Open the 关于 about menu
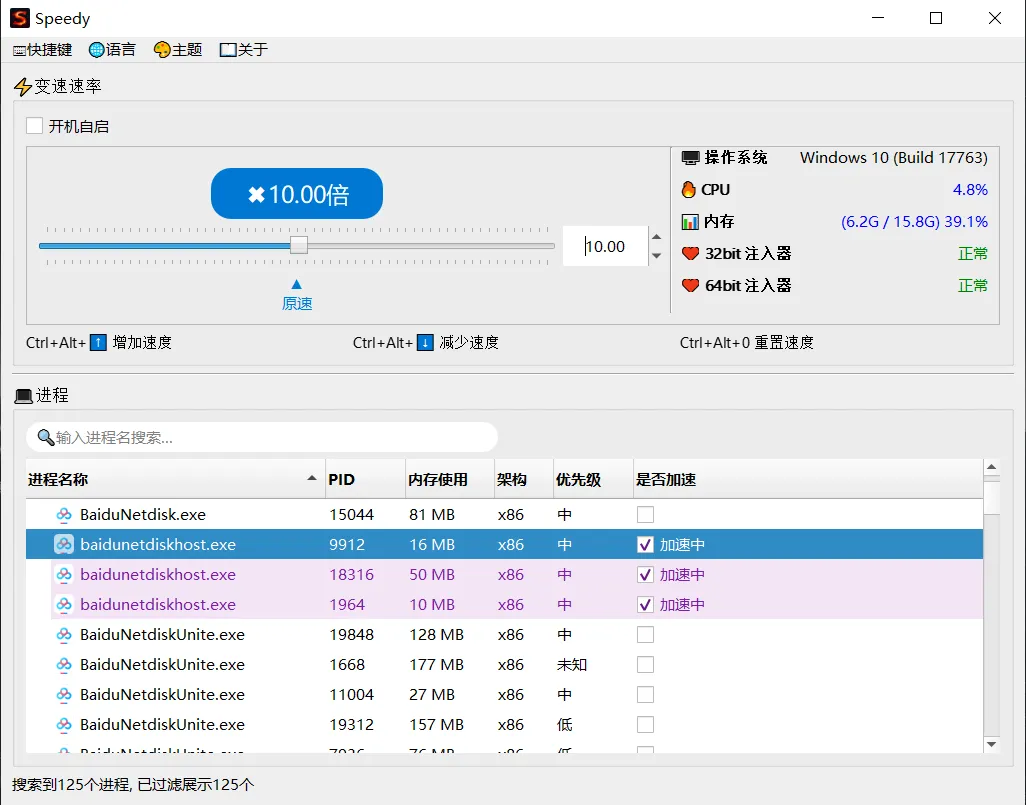Screen dimensions: 1026x805 (244, 50)
